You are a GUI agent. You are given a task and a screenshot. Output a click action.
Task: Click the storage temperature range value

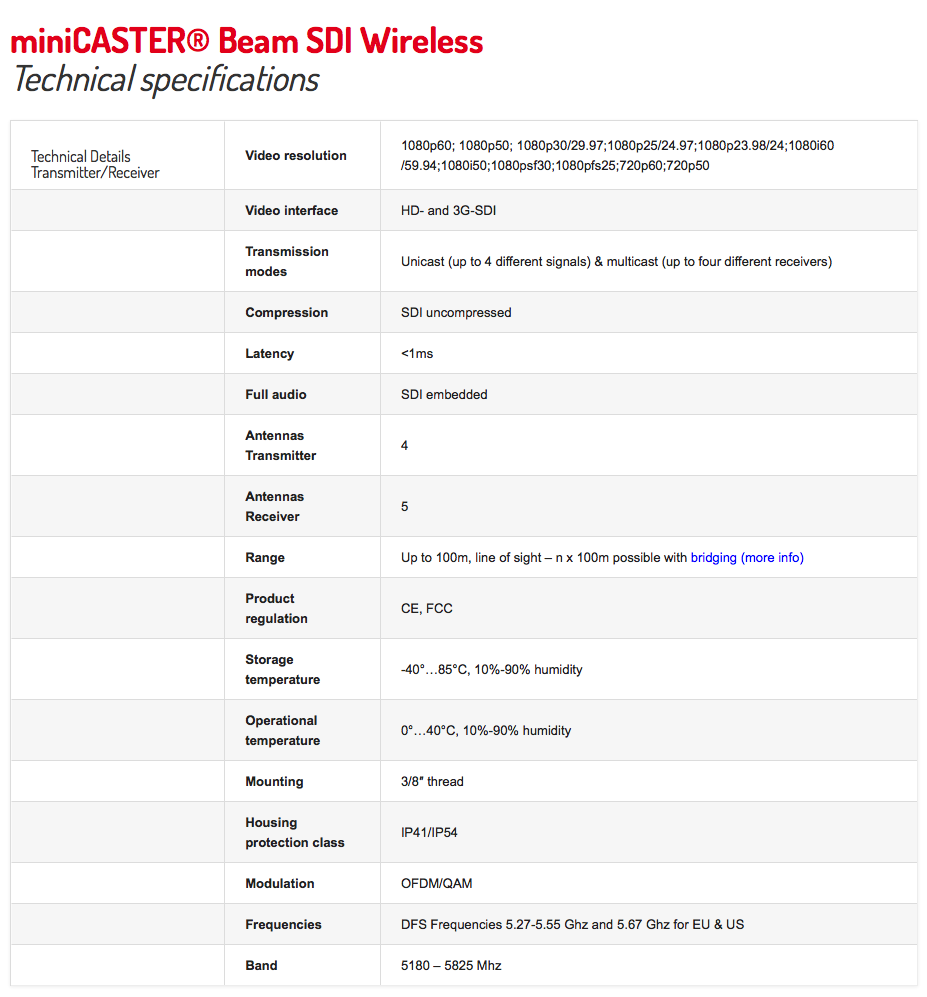pos(491,670)
